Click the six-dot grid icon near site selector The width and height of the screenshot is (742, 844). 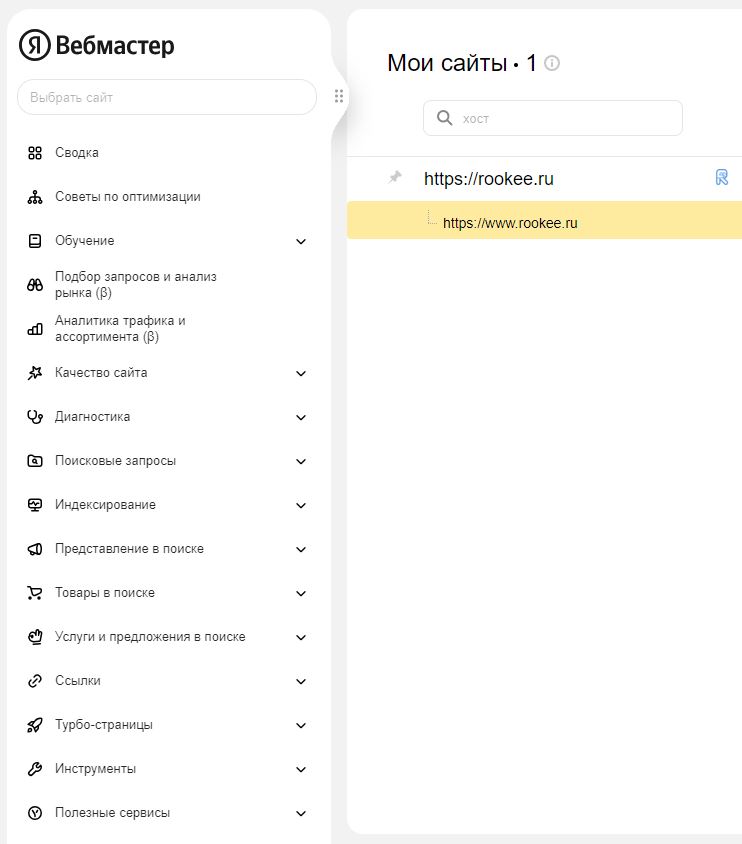tap(339, 97)
